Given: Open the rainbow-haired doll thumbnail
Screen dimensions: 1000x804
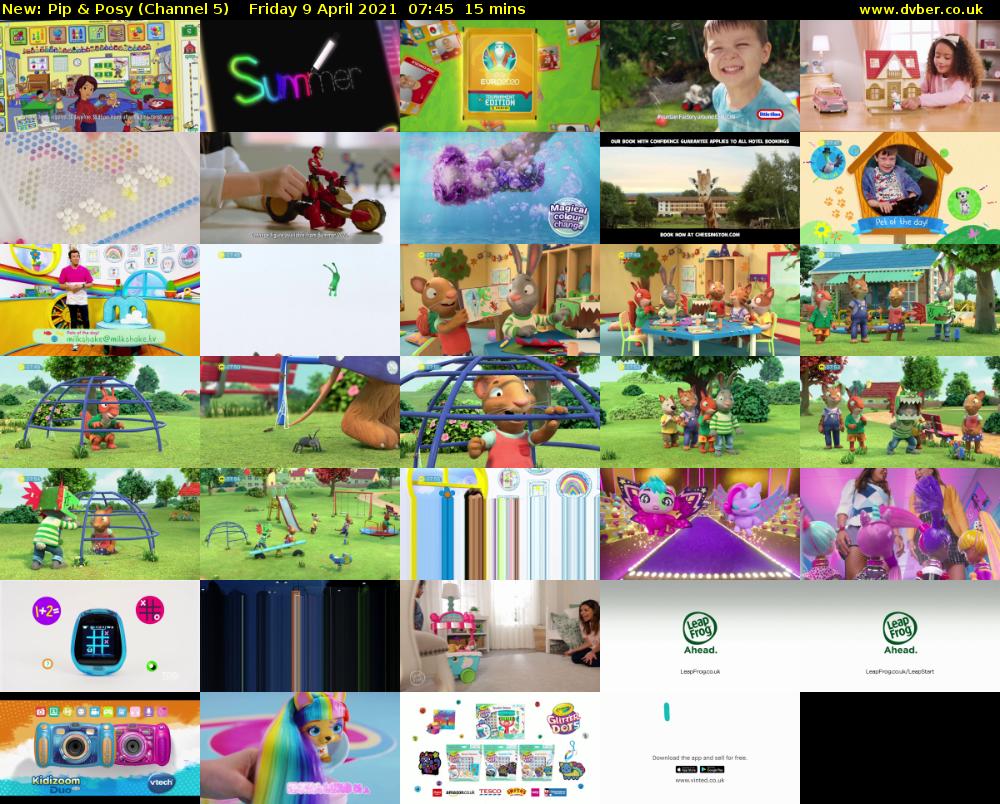Looking at the screenshot, I should pyautogui.click(x=300, y=747).
